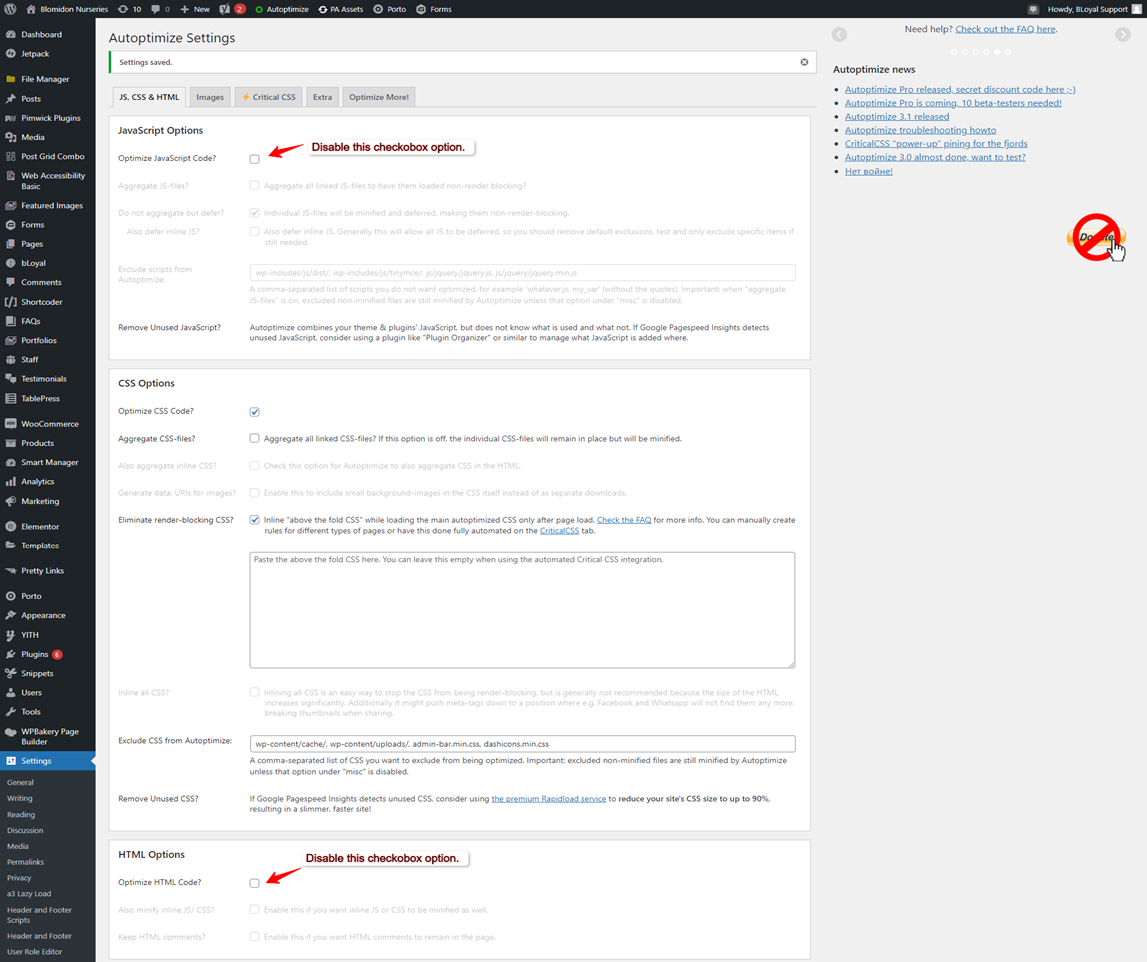This screenshot has width=1147, height=962.
Task: Open the premium Rapidload service link
Action: (x=549, y=799)
